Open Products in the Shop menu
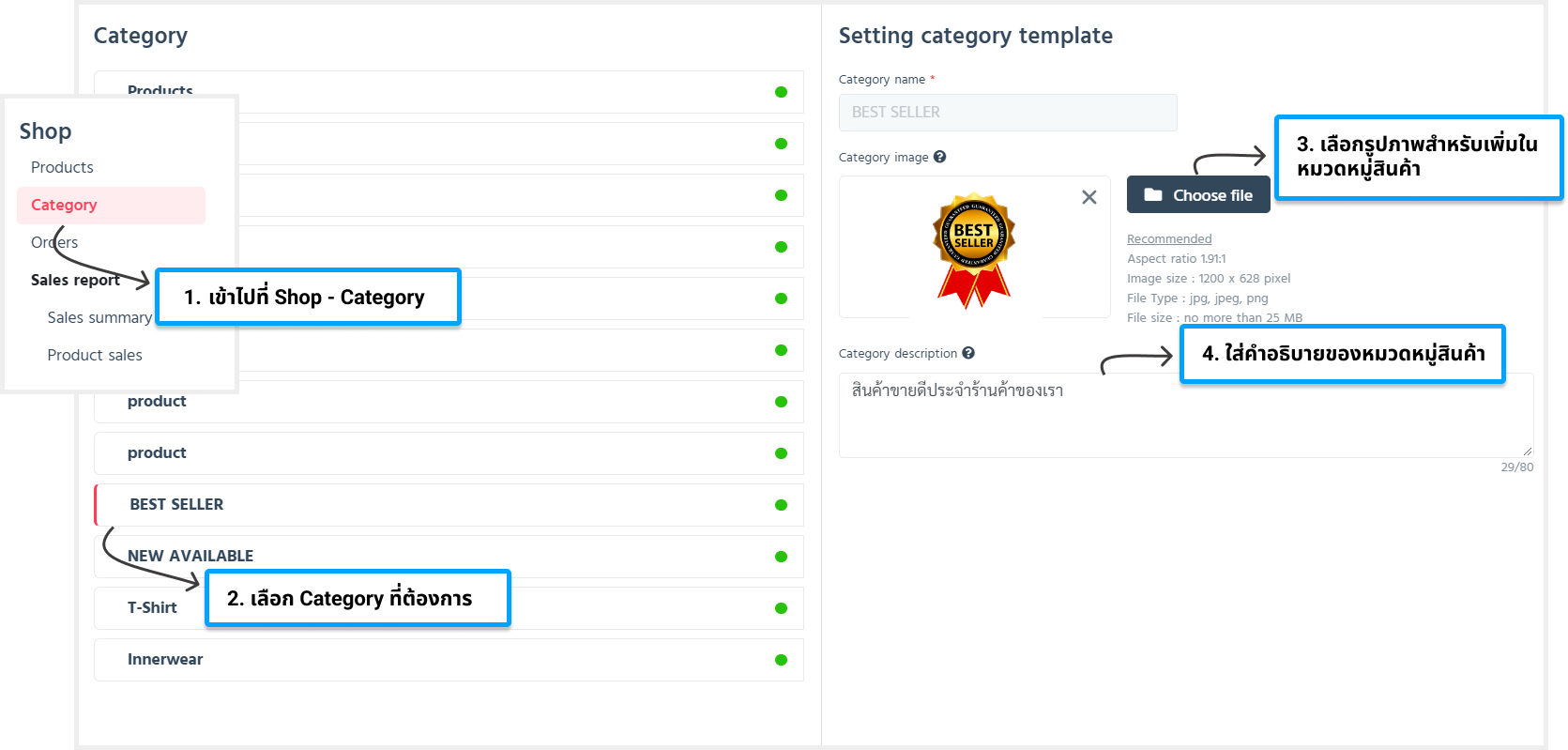The height and width of the screenshot is (750, 1568). tap(62, 167)
